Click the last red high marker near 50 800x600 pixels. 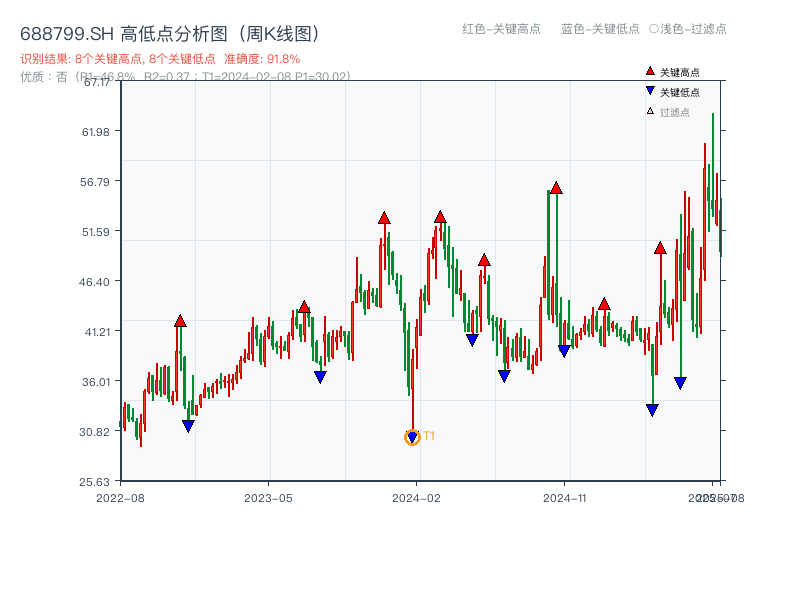click(660, 248)
